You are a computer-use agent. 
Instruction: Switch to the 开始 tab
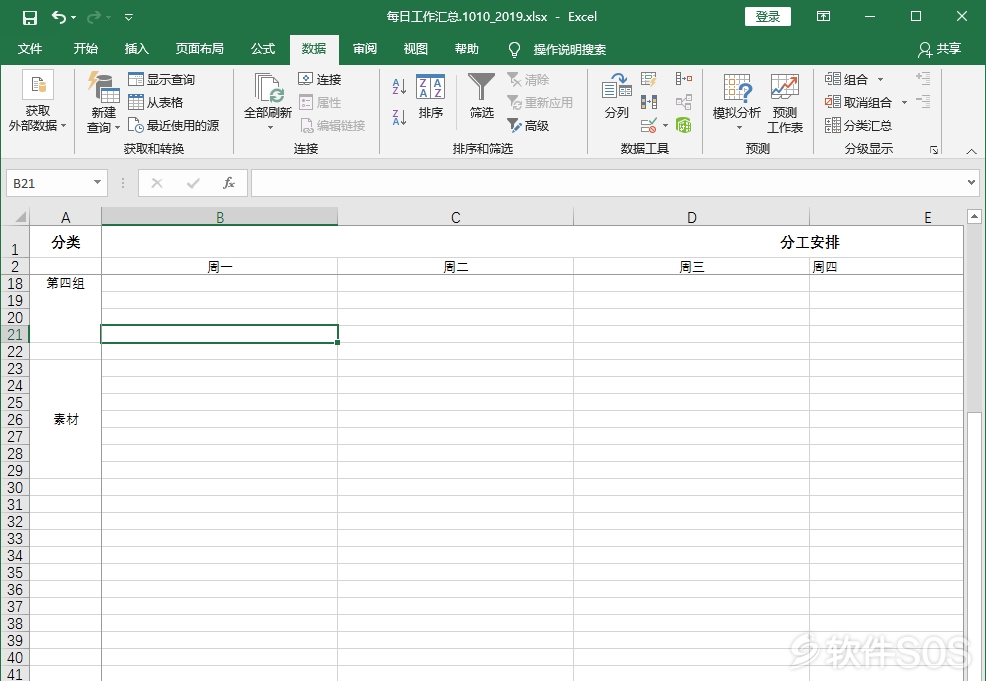[x=86, y=49]
